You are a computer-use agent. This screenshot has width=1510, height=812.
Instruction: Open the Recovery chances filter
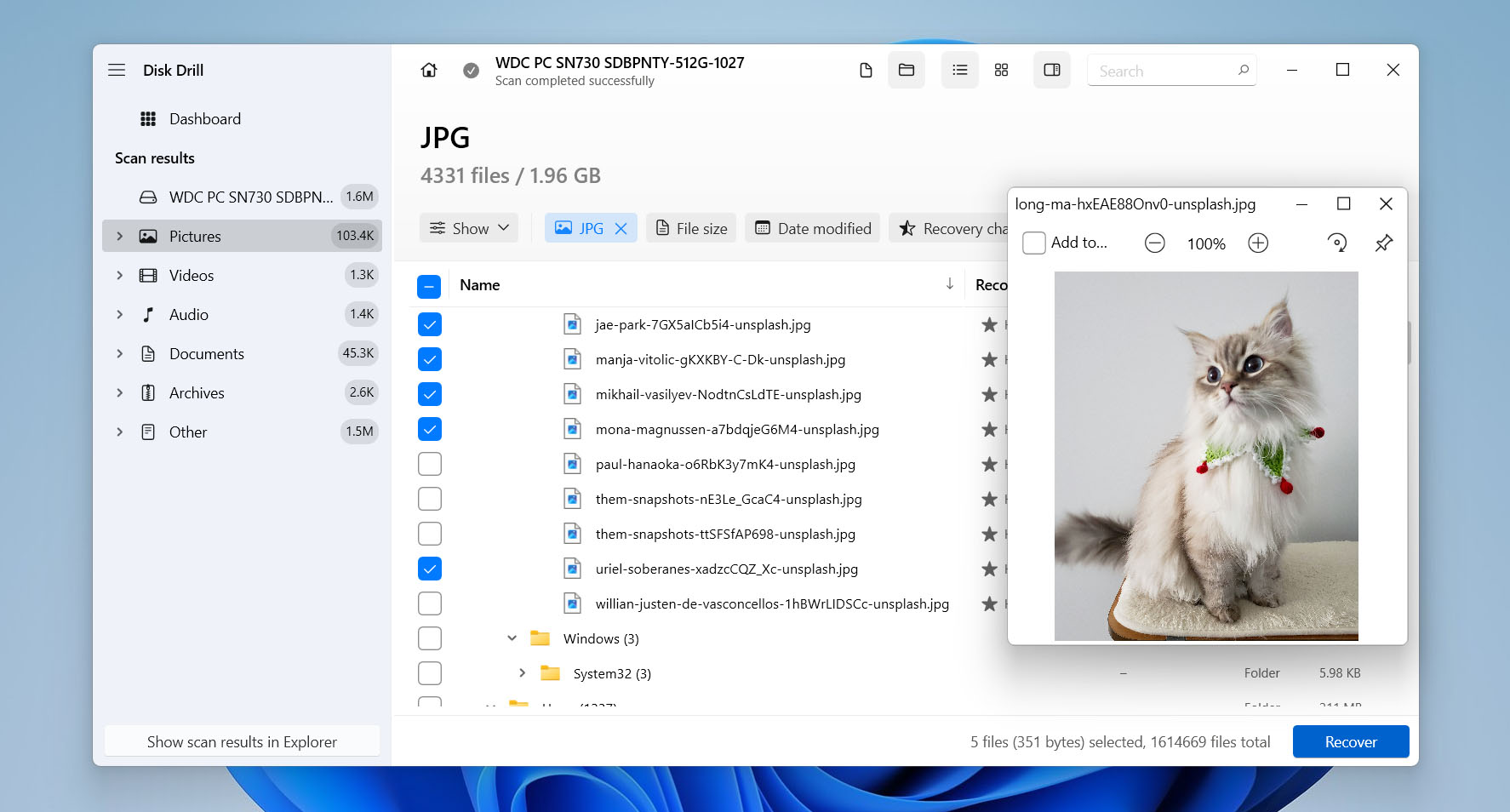[948, 228]
